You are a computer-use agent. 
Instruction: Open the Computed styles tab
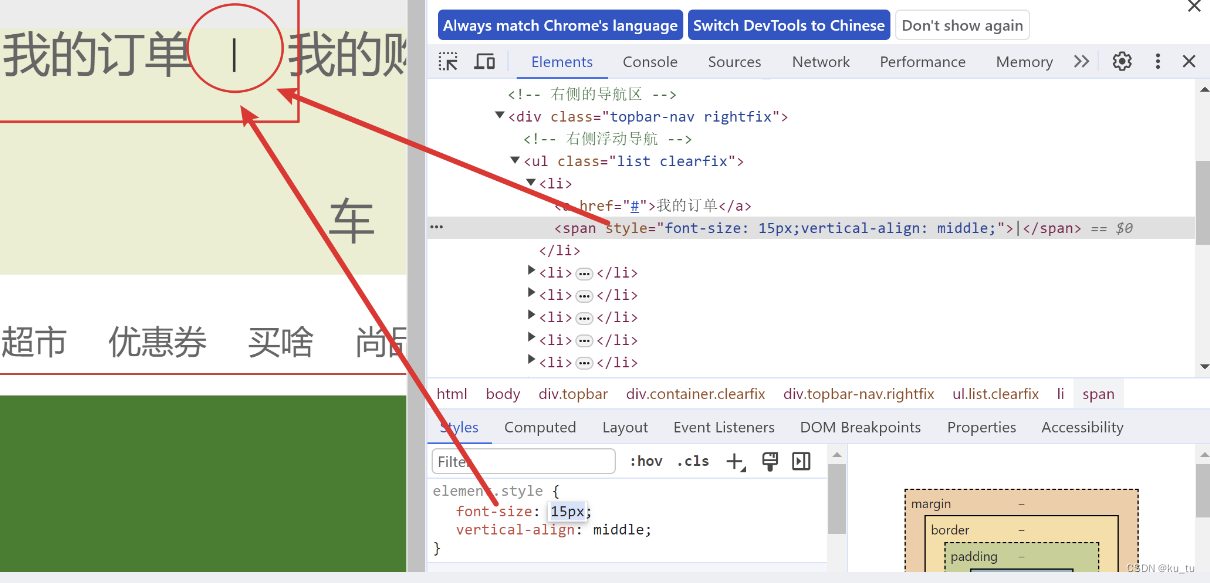coord(540,427)
